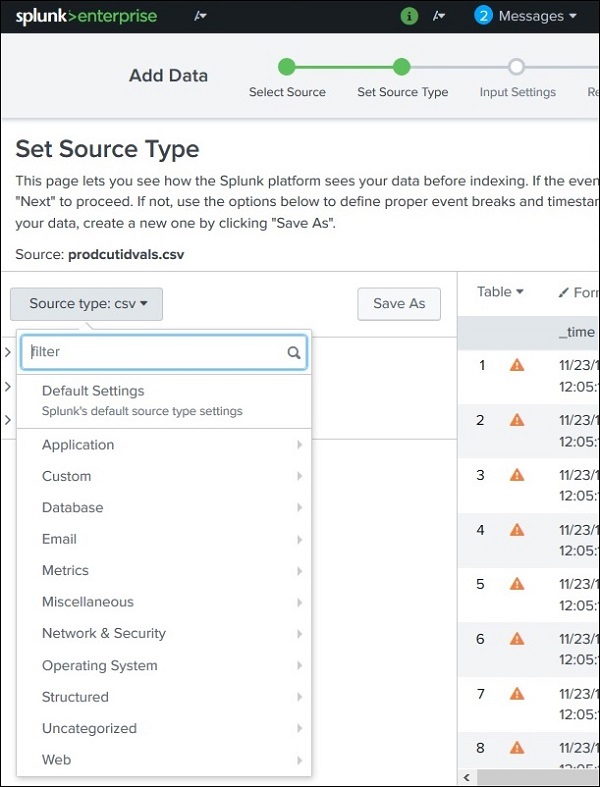
Task: Click the green health status icon
Action: click(409, 16)
